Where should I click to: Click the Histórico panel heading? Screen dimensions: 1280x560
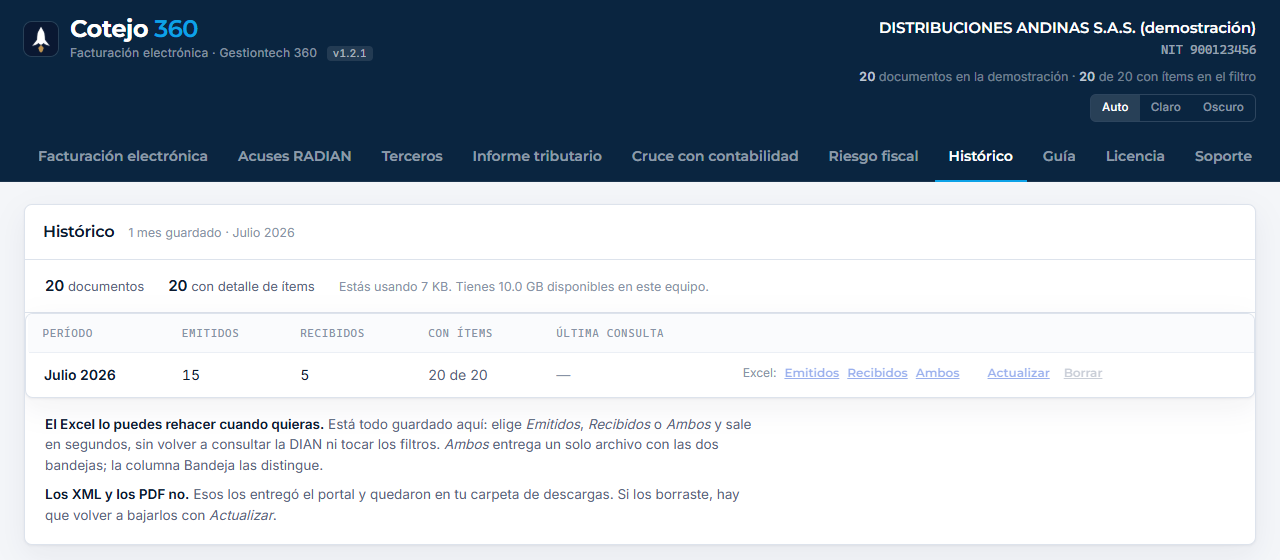click(x=79, y=231)
